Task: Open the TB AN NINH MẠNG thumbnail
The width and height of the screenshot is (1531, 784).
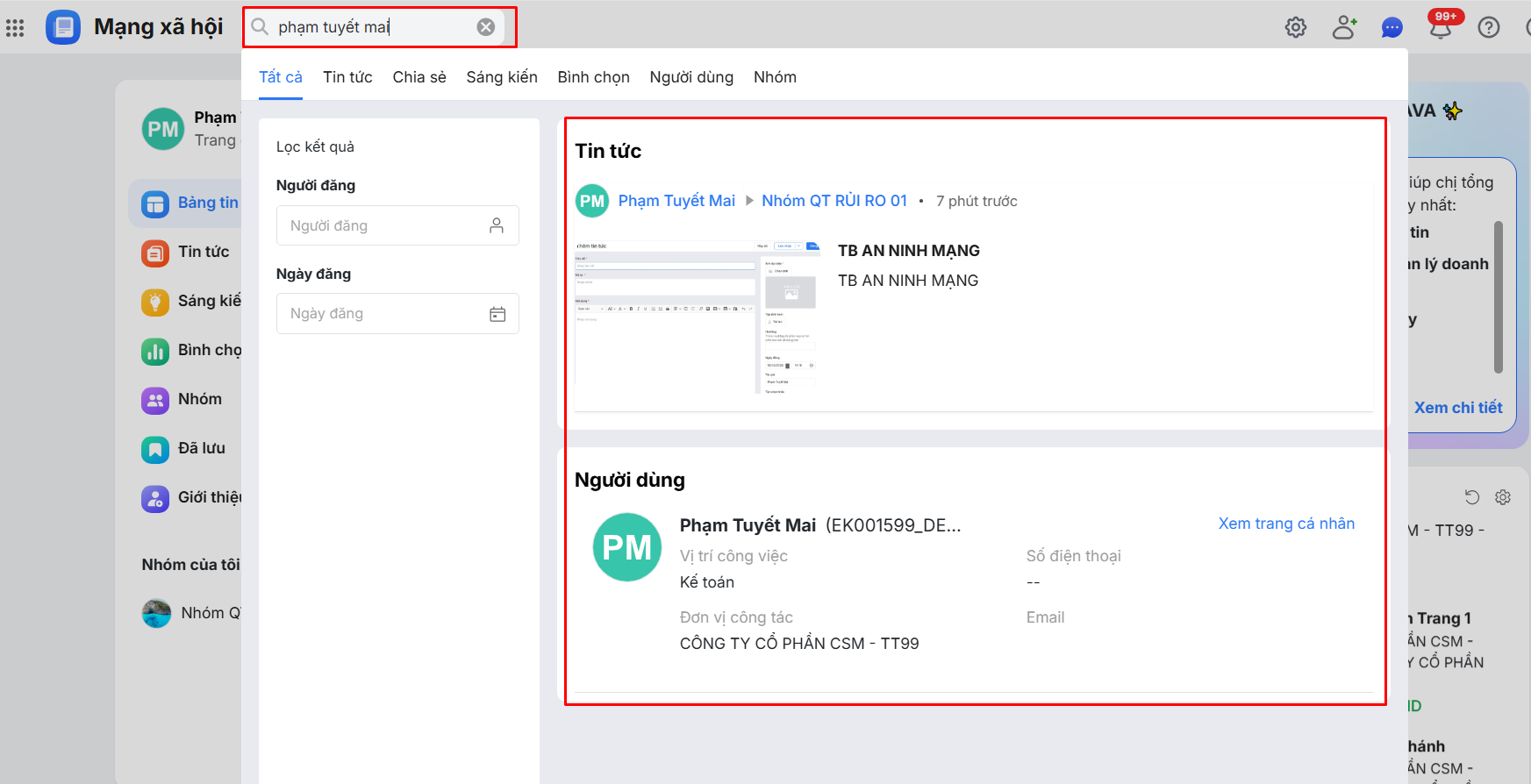Action: (697, 317)
